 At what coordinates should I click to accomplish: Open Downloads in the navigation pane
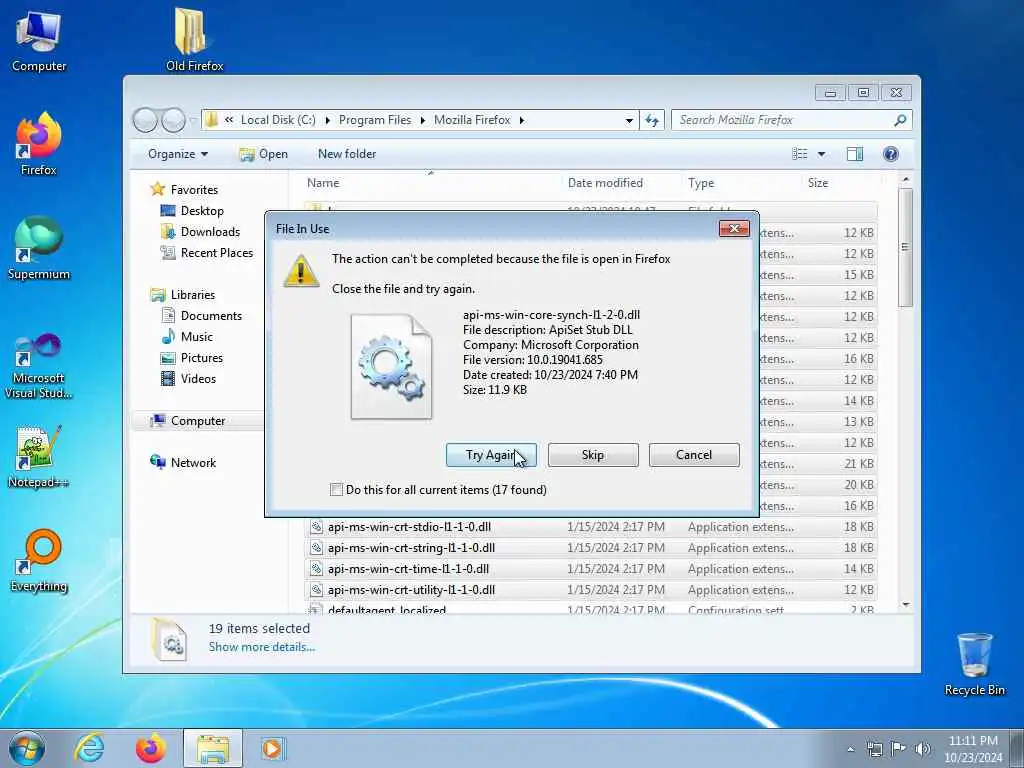210,231
